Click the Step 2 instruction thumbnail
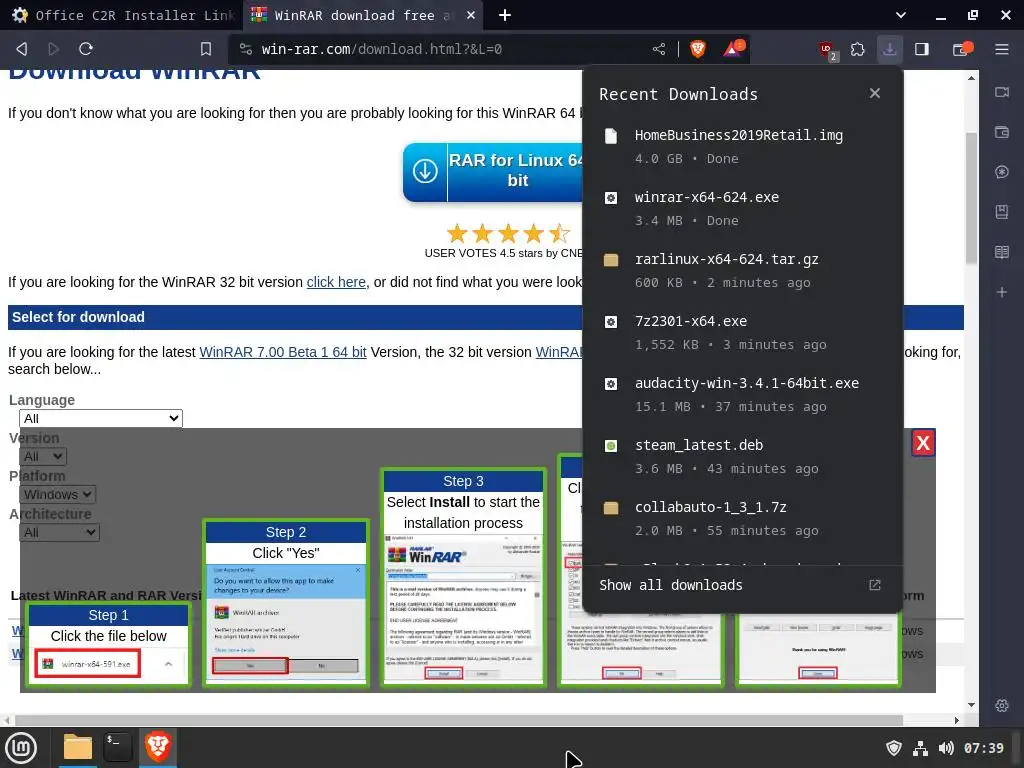The image size is (1024, 768). [x=286, y=603]
